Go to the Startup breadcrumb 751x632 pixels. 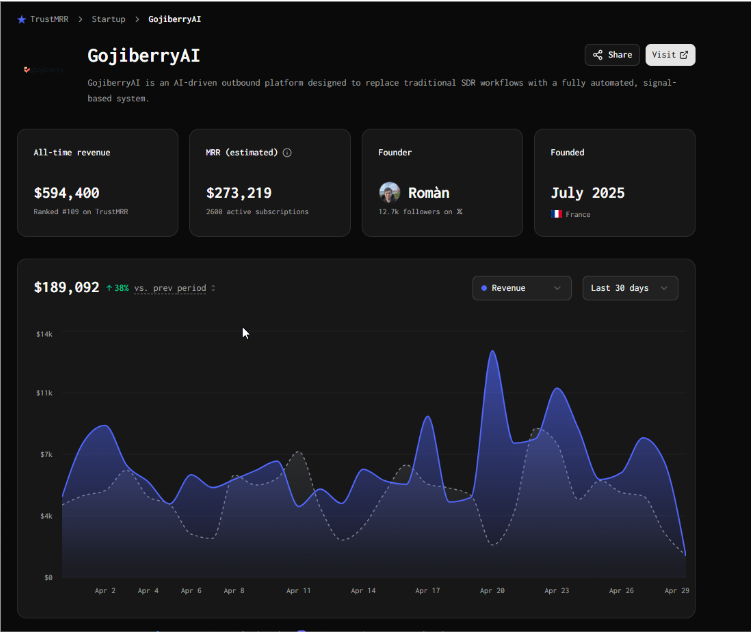pos(108,19)
